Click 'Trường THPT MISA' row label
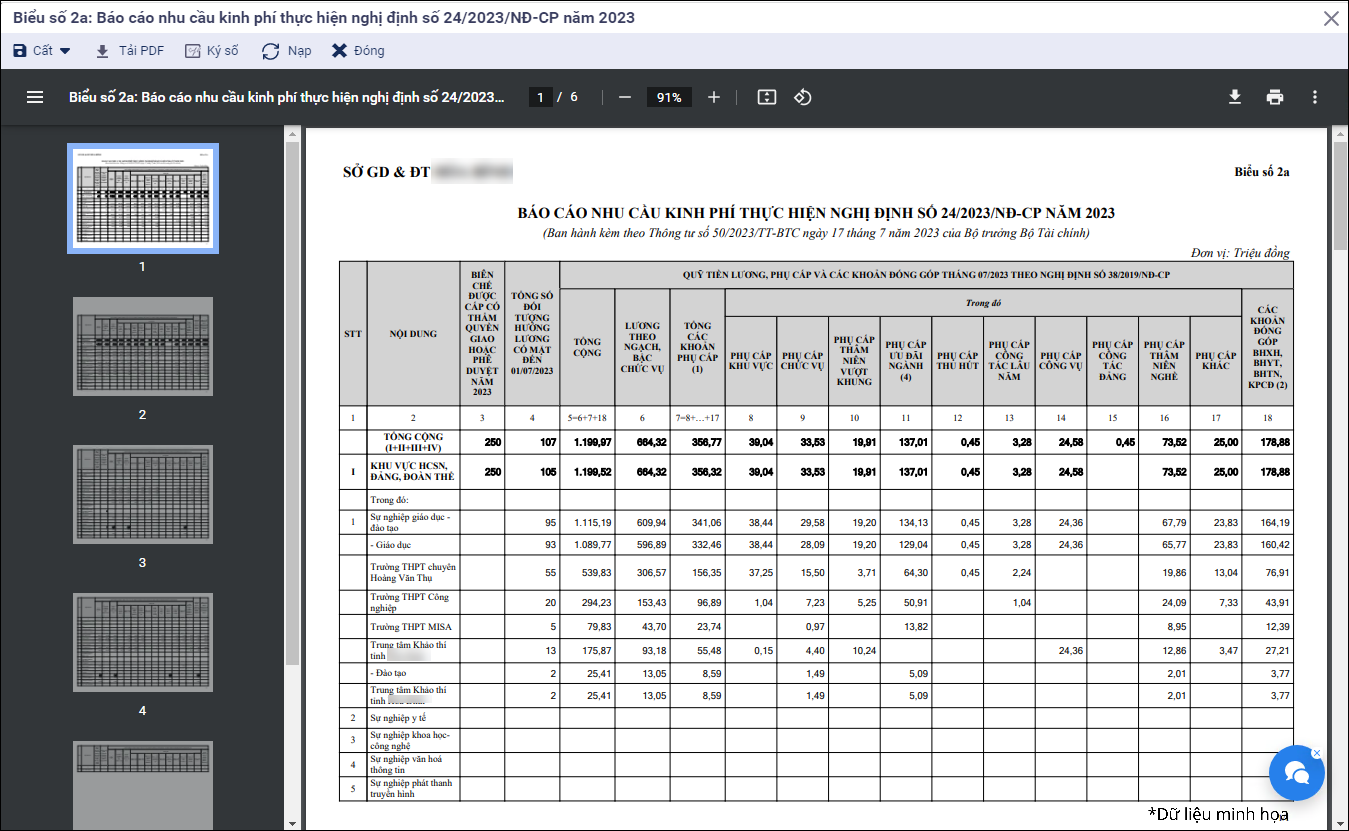Screen dimensions: 1349x831 411,626
